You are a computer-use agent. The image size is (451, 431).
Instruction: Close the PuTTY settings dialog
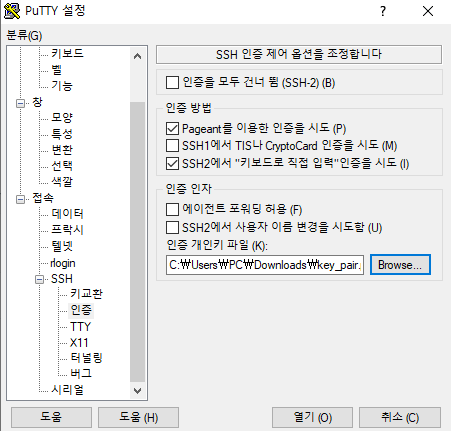click(428, 11)
